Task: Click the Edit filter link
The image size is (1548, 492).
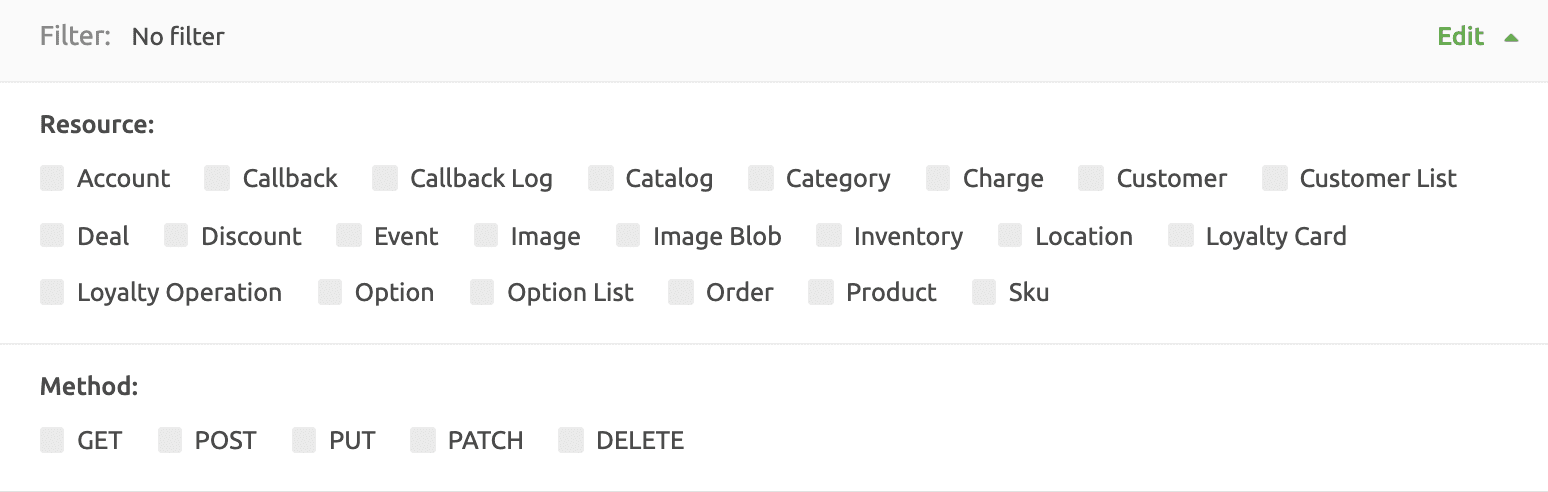Action: click(1460, 37)
